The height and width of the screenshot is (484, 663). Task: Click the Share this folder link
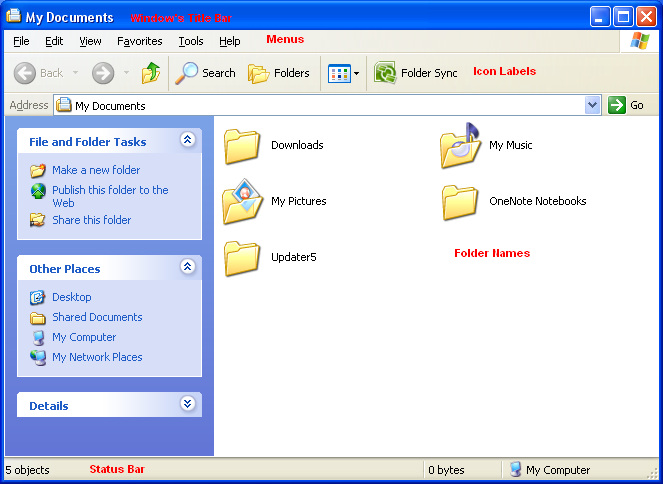click(x=91, y=220)
